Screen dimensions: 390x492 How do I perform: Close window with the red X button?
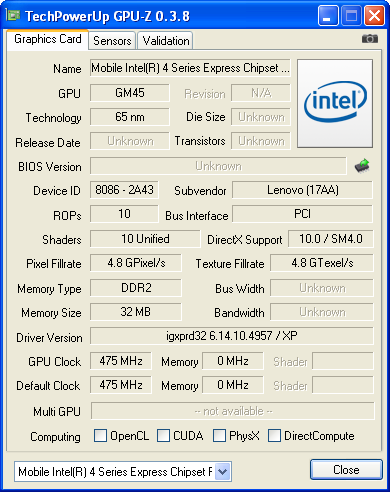[374, 16]
